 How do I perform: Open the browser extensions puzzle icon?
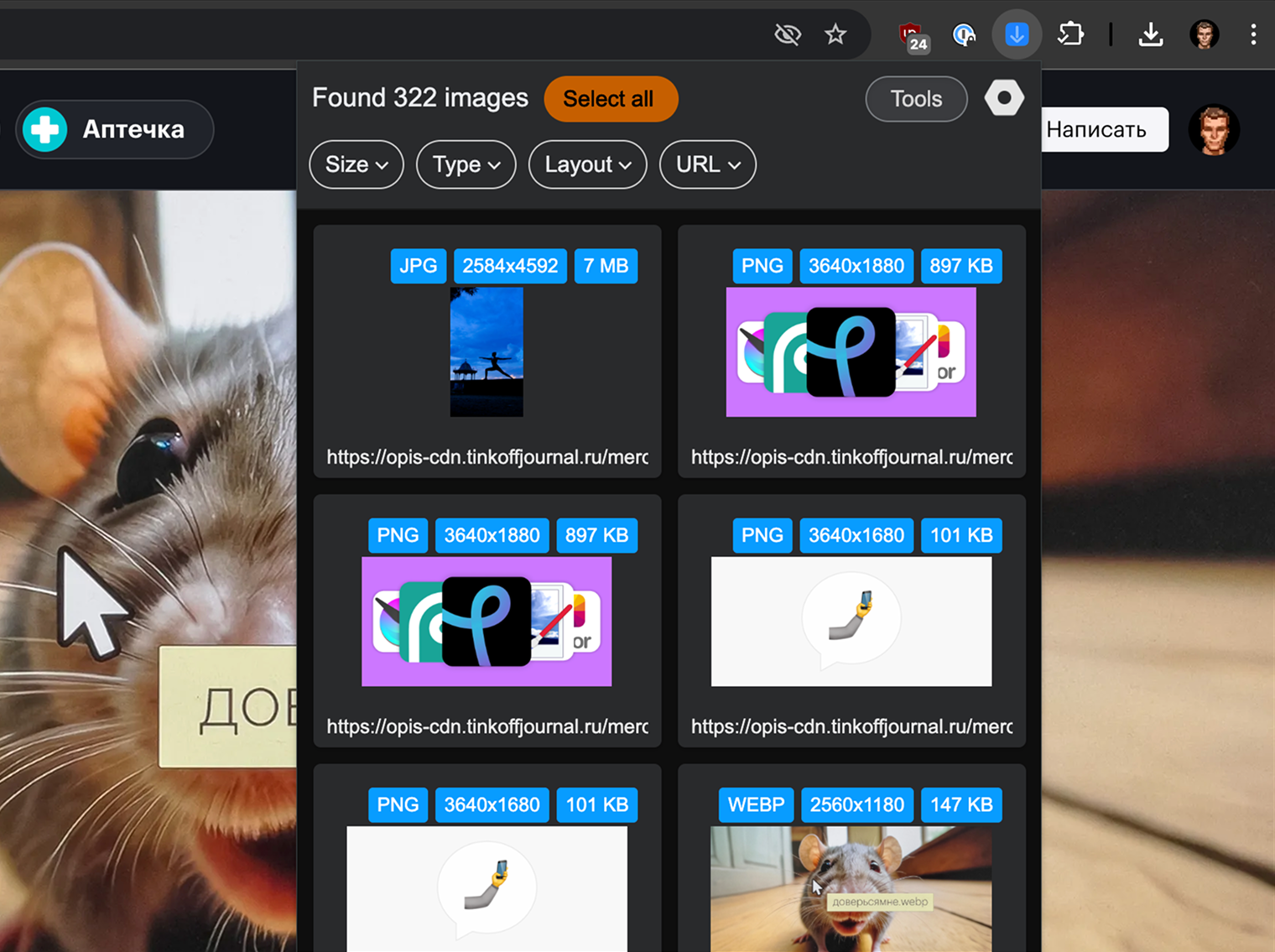tap(1070, 34)
